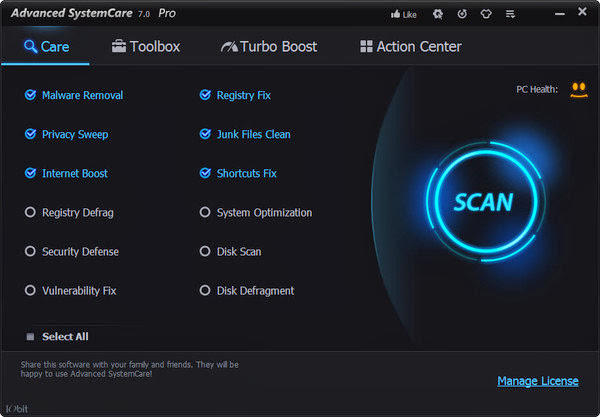Click the Like label in title bar

(x=409, y=15)
